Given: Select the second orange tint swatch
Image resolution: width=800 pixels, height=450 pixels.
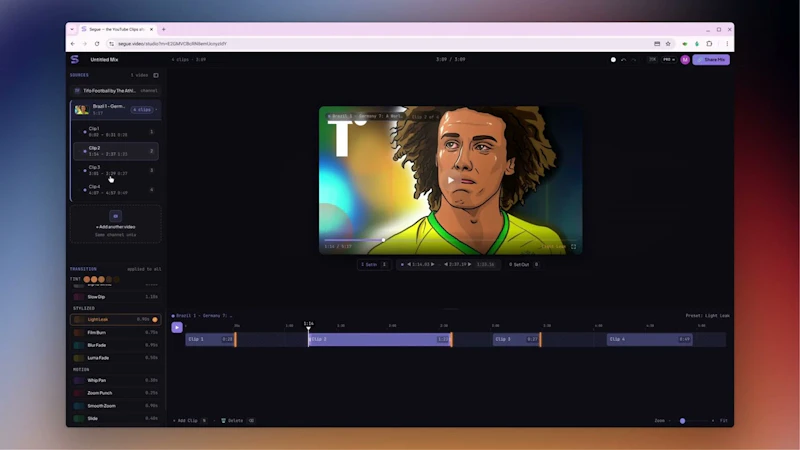Looking at the screenshot, I should tap(94, 279).
